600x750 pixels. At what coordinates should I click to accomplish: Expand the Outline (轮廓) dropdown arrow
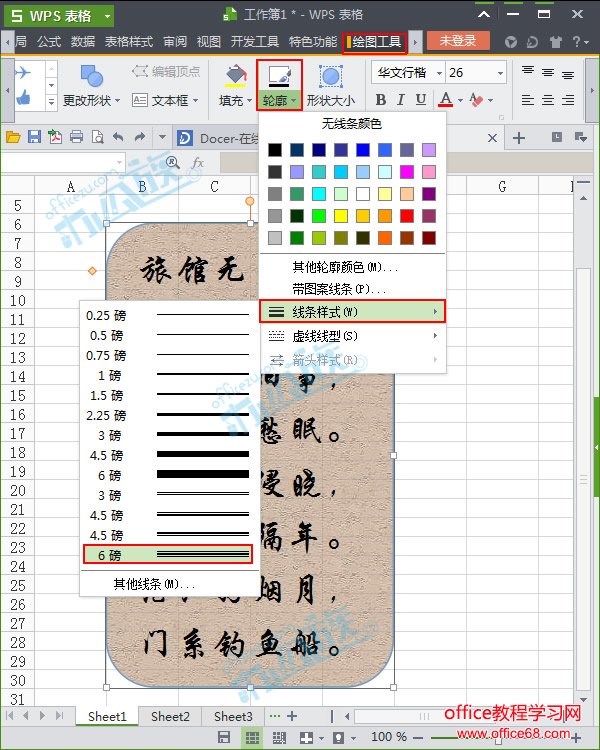click(293, 101)
